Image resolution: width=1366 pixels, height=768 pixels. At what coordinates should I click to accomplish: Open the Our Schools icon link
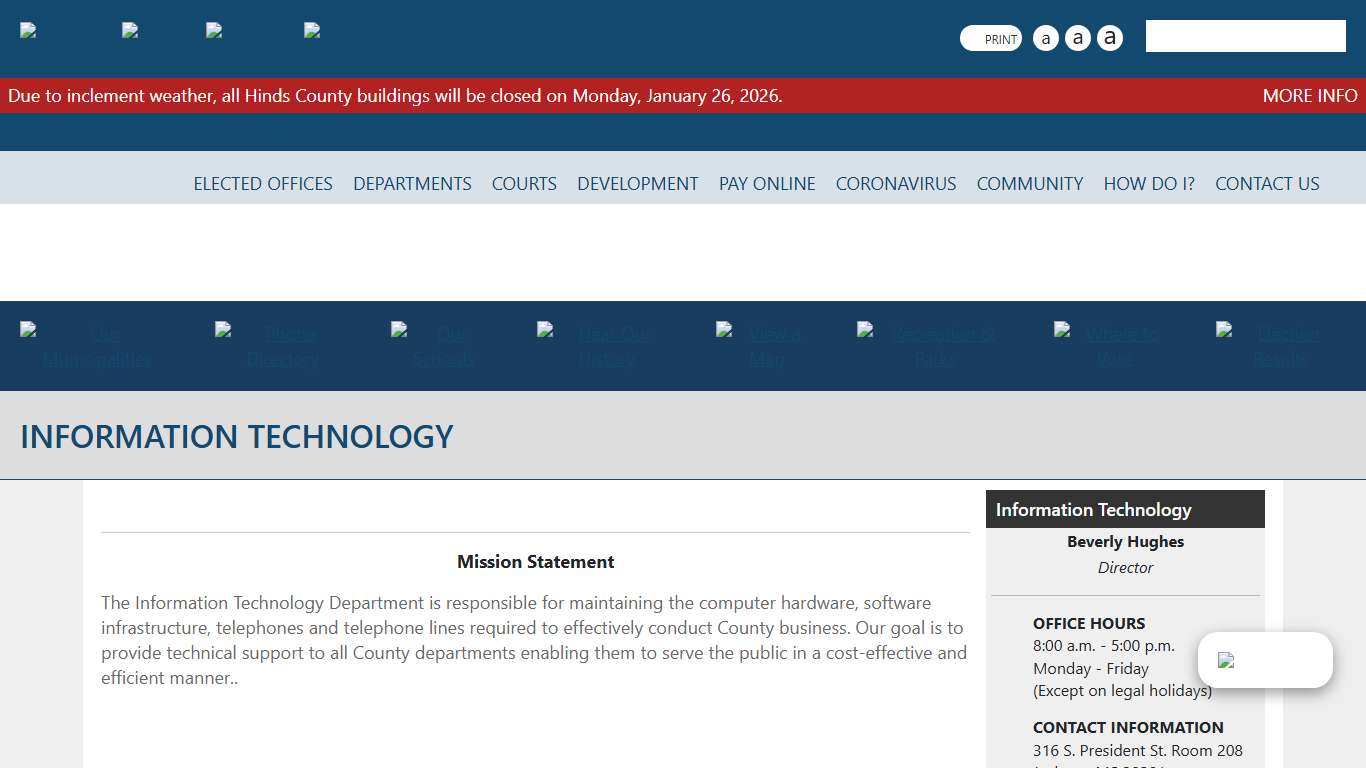point(397,332)
